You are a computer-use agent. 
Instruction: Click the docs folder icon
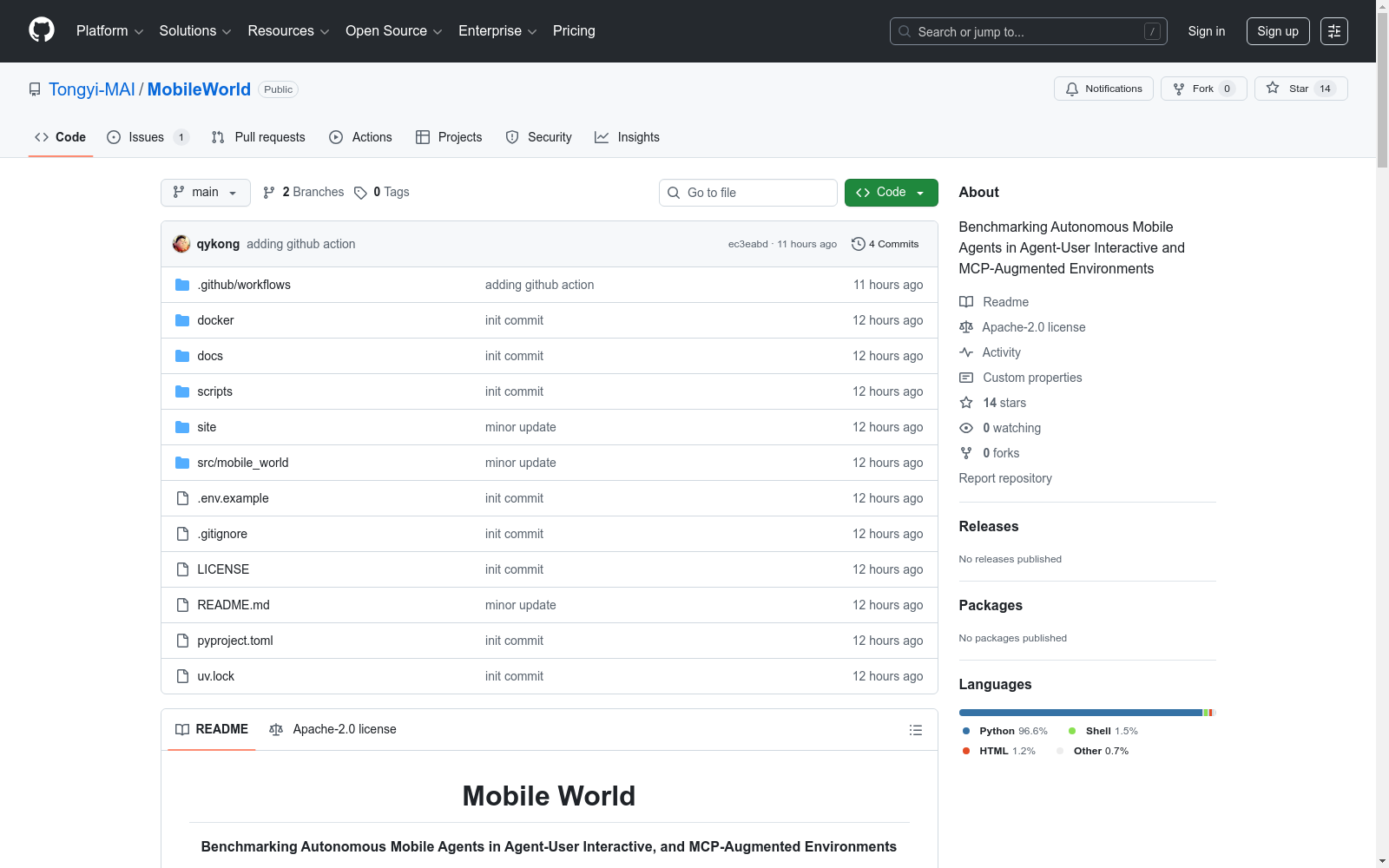click(x=182, y=356)
